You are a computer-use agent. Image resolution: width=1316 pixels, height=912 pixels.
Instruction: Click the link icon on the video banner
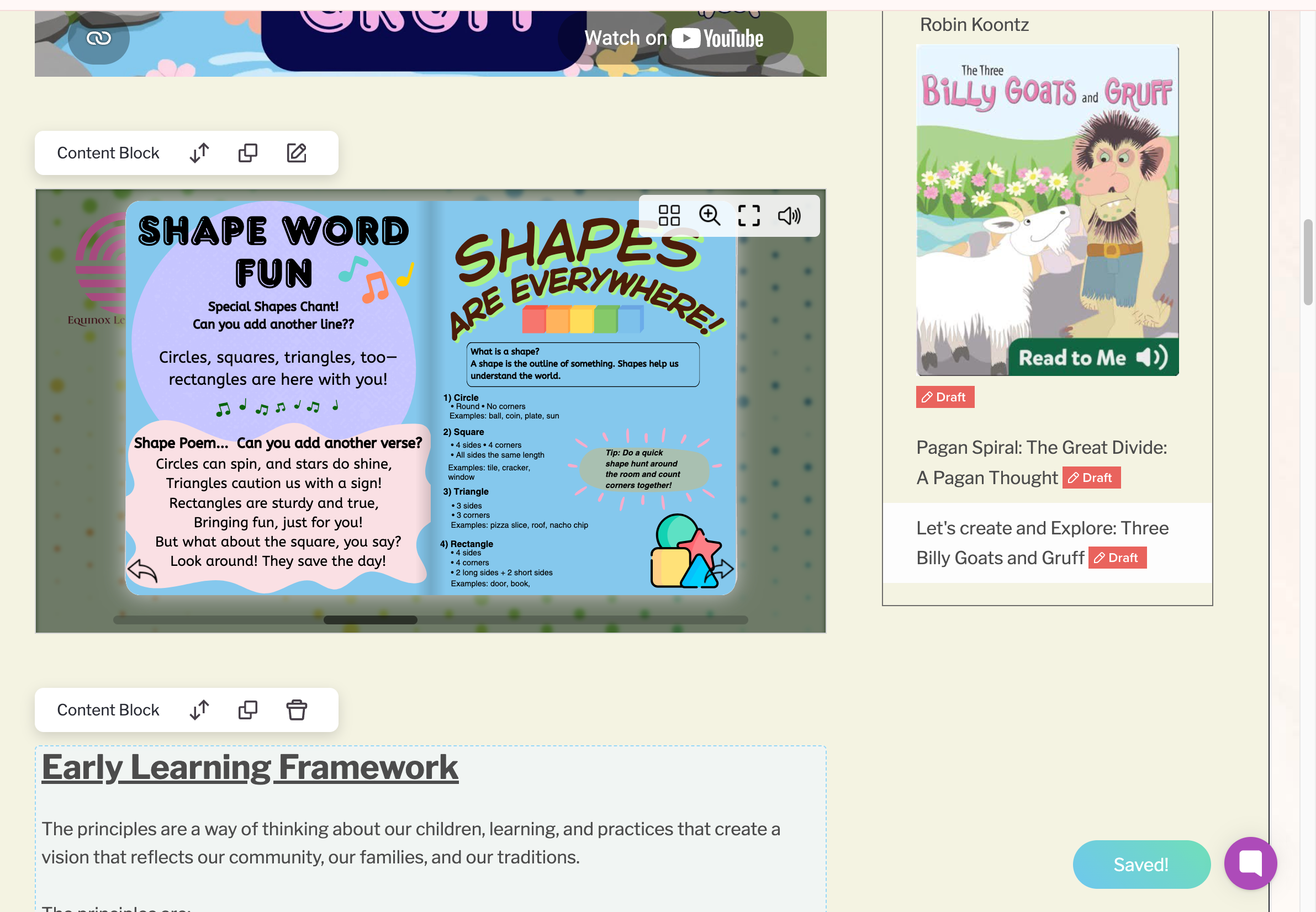[98, 38]
